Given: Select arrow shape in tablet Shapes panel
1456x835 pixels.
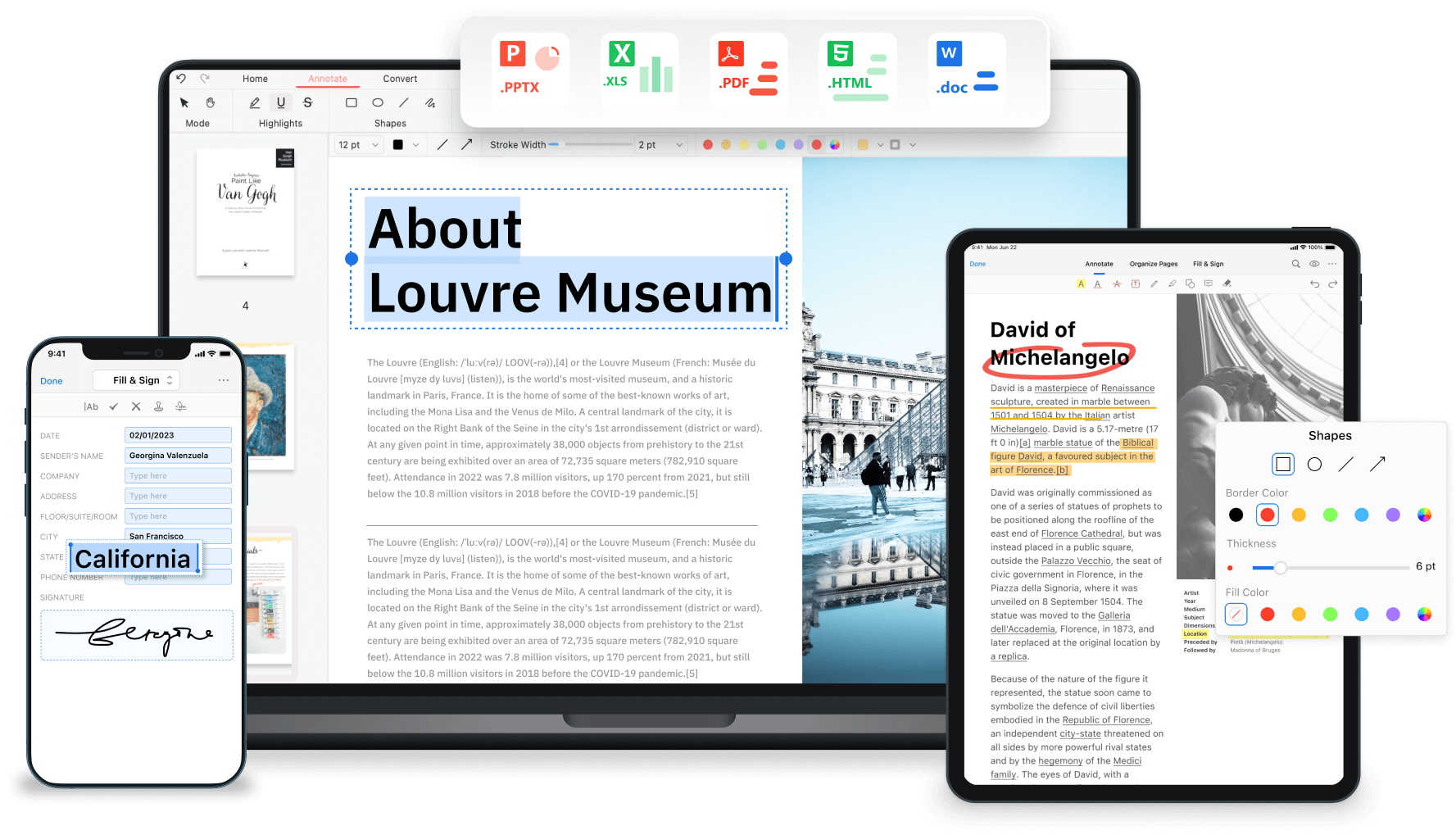Looking at the screenshot, I should [1377, 465].
